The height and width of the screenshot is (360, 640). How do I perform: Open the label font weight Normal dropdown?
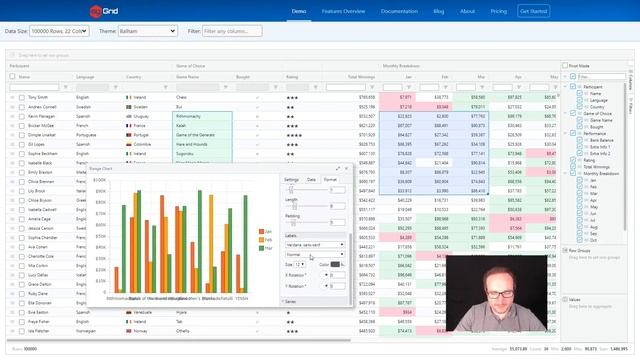pyautogui.click(x=315, y=254)
